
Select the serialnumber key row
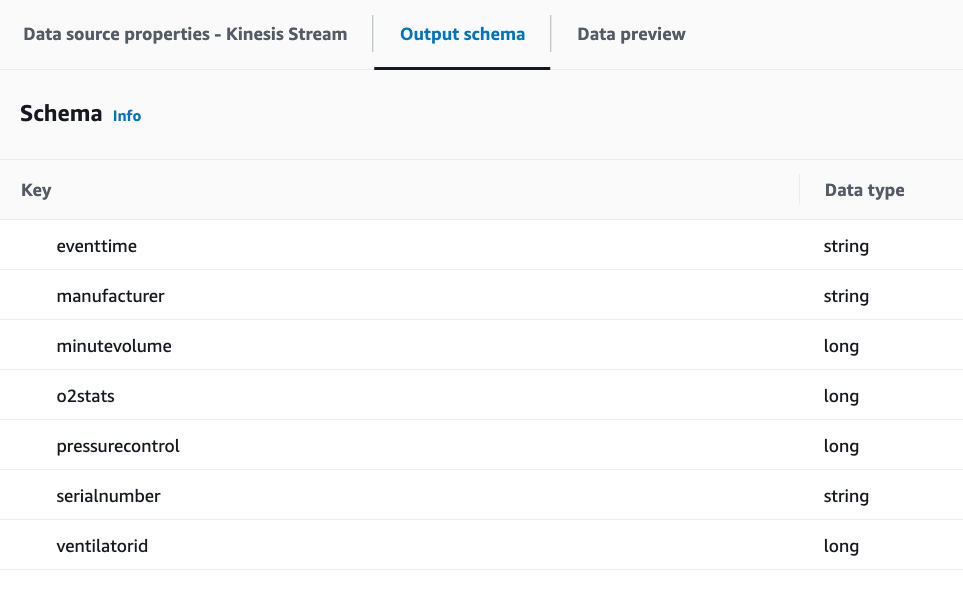click(108, 496)
